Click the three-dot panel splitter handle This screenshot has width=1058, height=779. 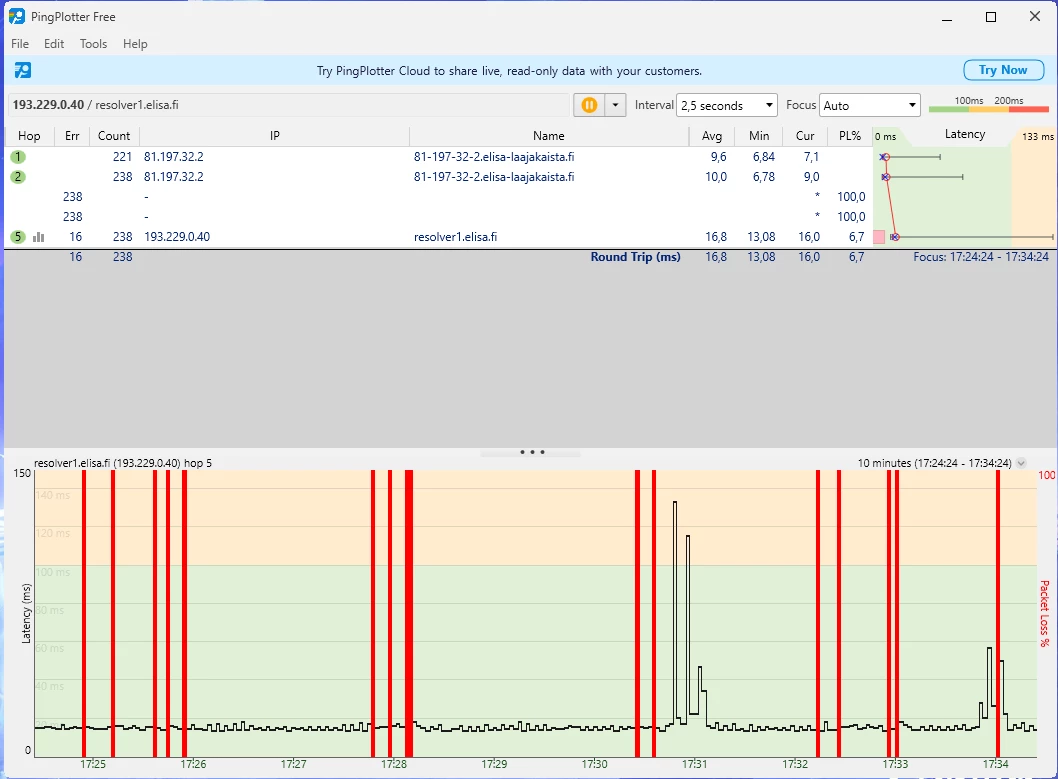pos(531,452)
